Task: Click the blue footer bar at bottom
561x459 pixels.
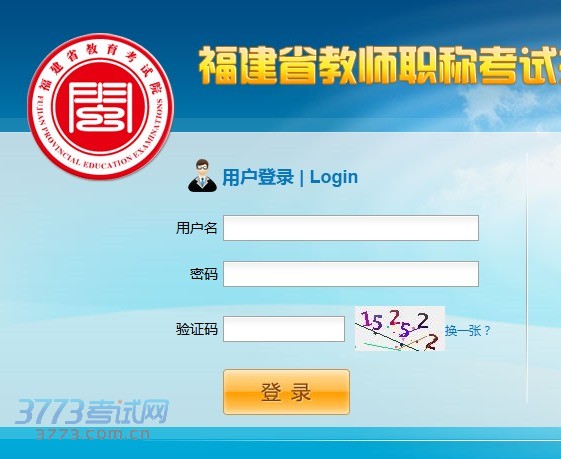Action: coord(280,443)
